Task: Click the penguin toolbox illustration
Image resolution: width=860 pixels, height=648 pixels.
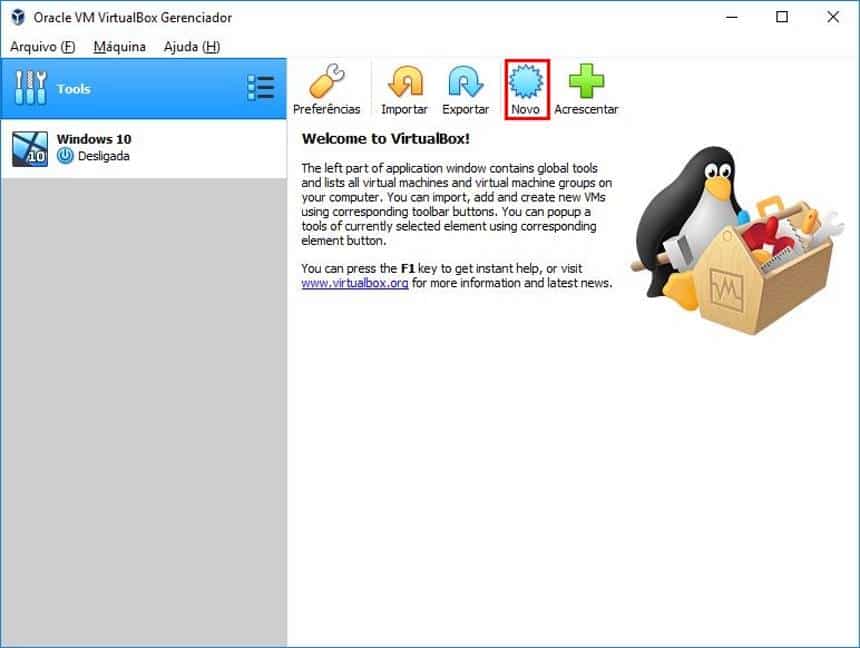Action: click(x=737, y=240)
